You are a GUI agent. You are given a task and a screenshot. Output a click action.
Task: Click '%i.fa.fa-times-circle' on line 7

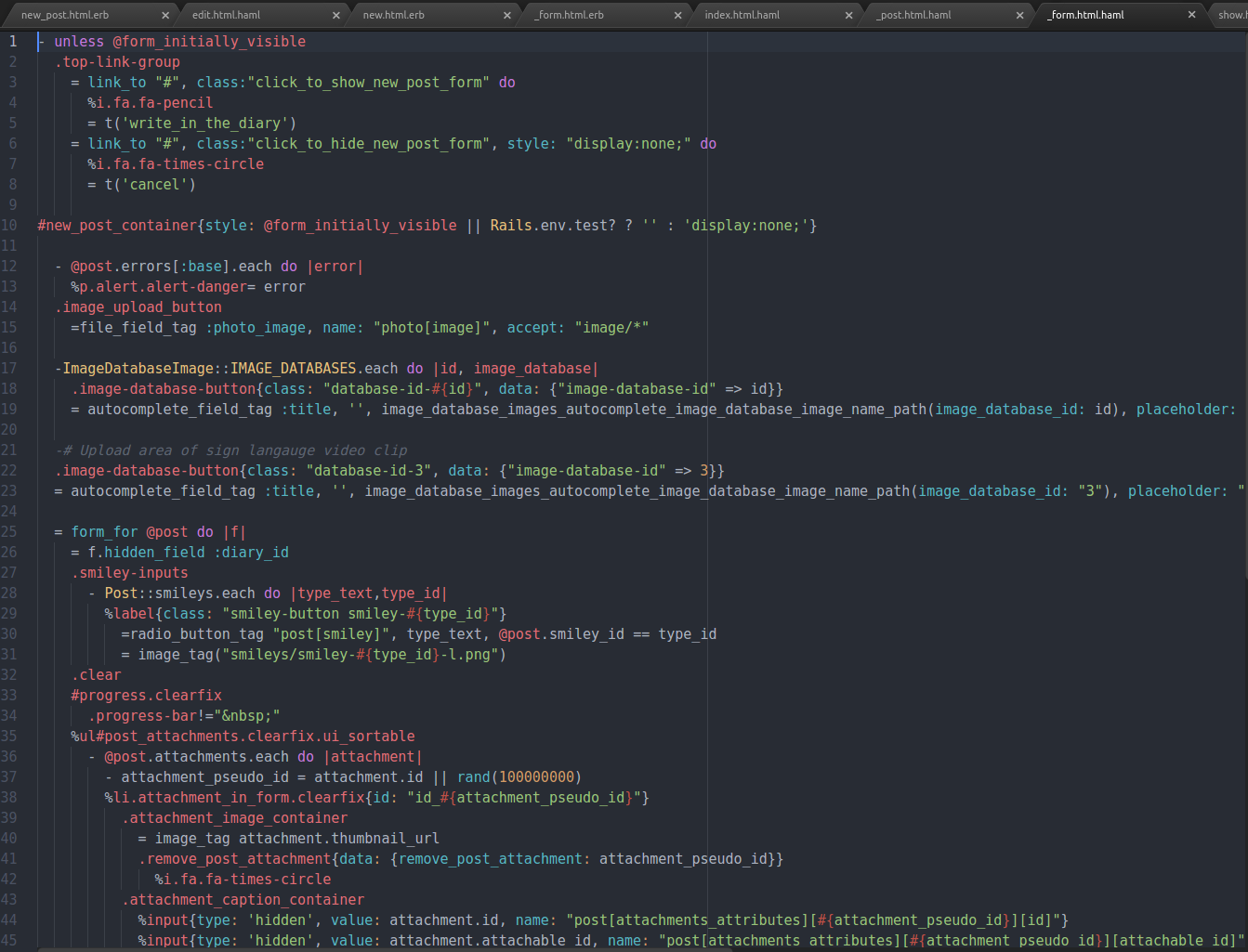[x=176, y=164]
